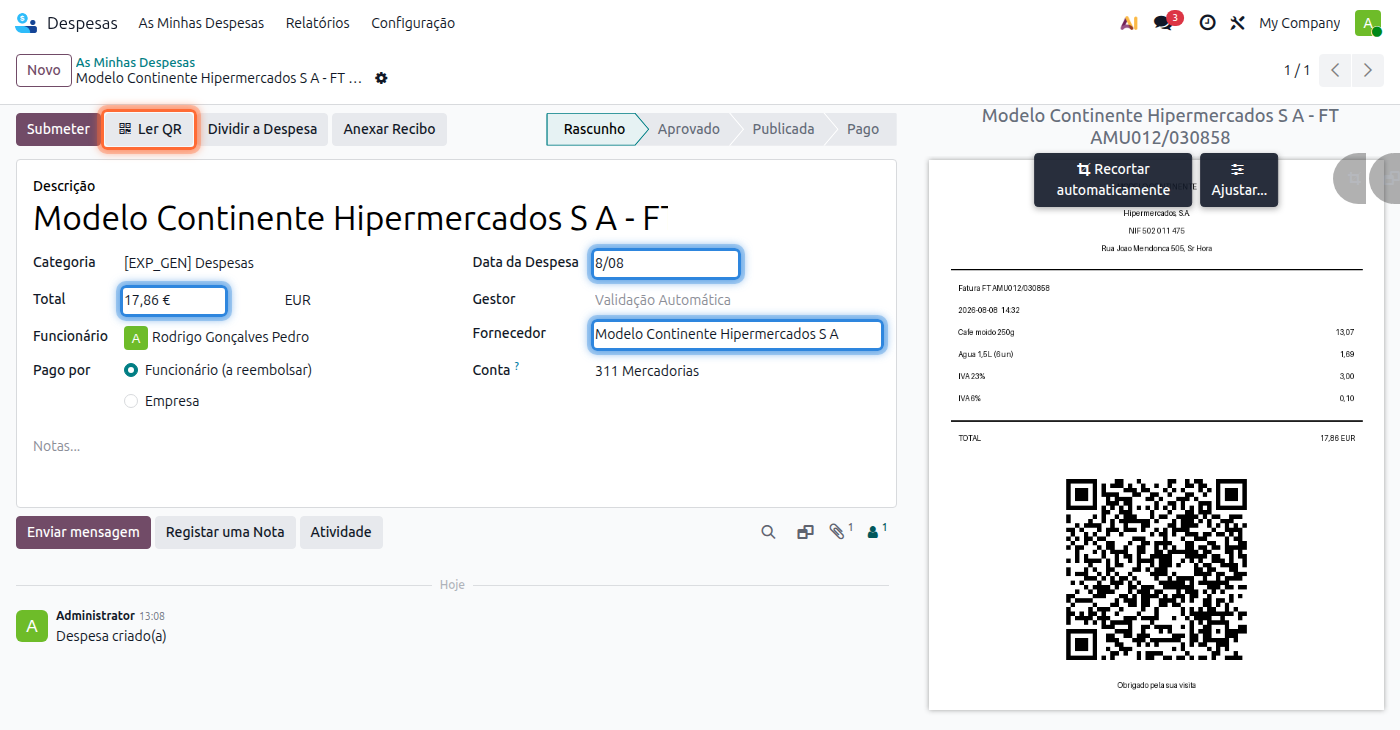
Task: Open My Company switcher
Action: tap(1299, 23)
